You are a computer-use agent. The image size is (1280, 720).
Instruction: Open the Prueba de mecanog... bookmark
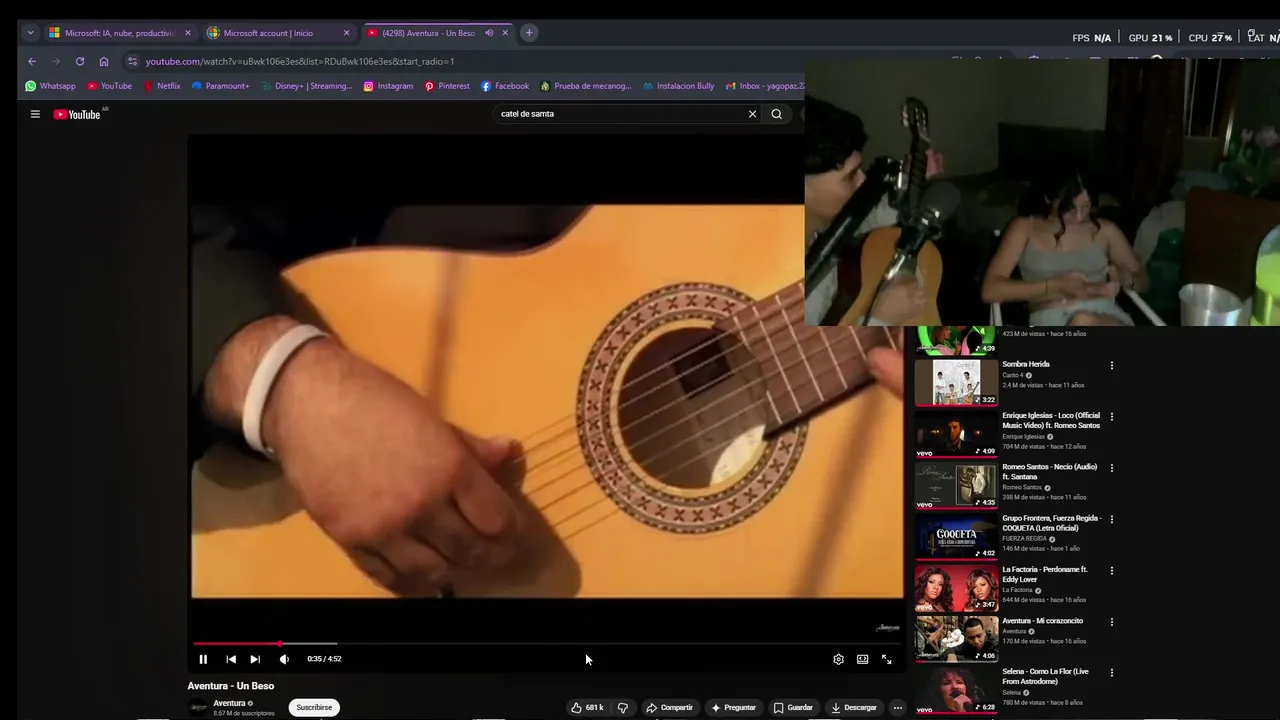click(x=586, y=86)
